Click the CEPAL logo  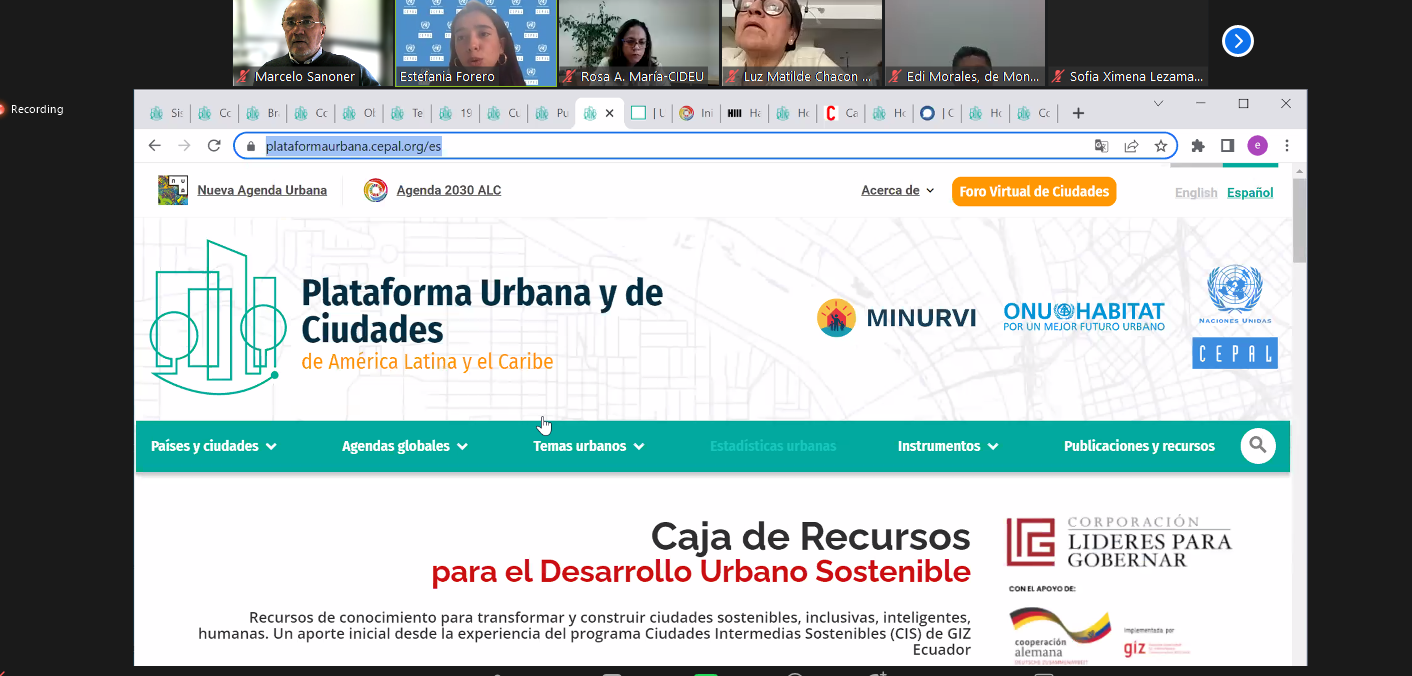coord(1235,353)
